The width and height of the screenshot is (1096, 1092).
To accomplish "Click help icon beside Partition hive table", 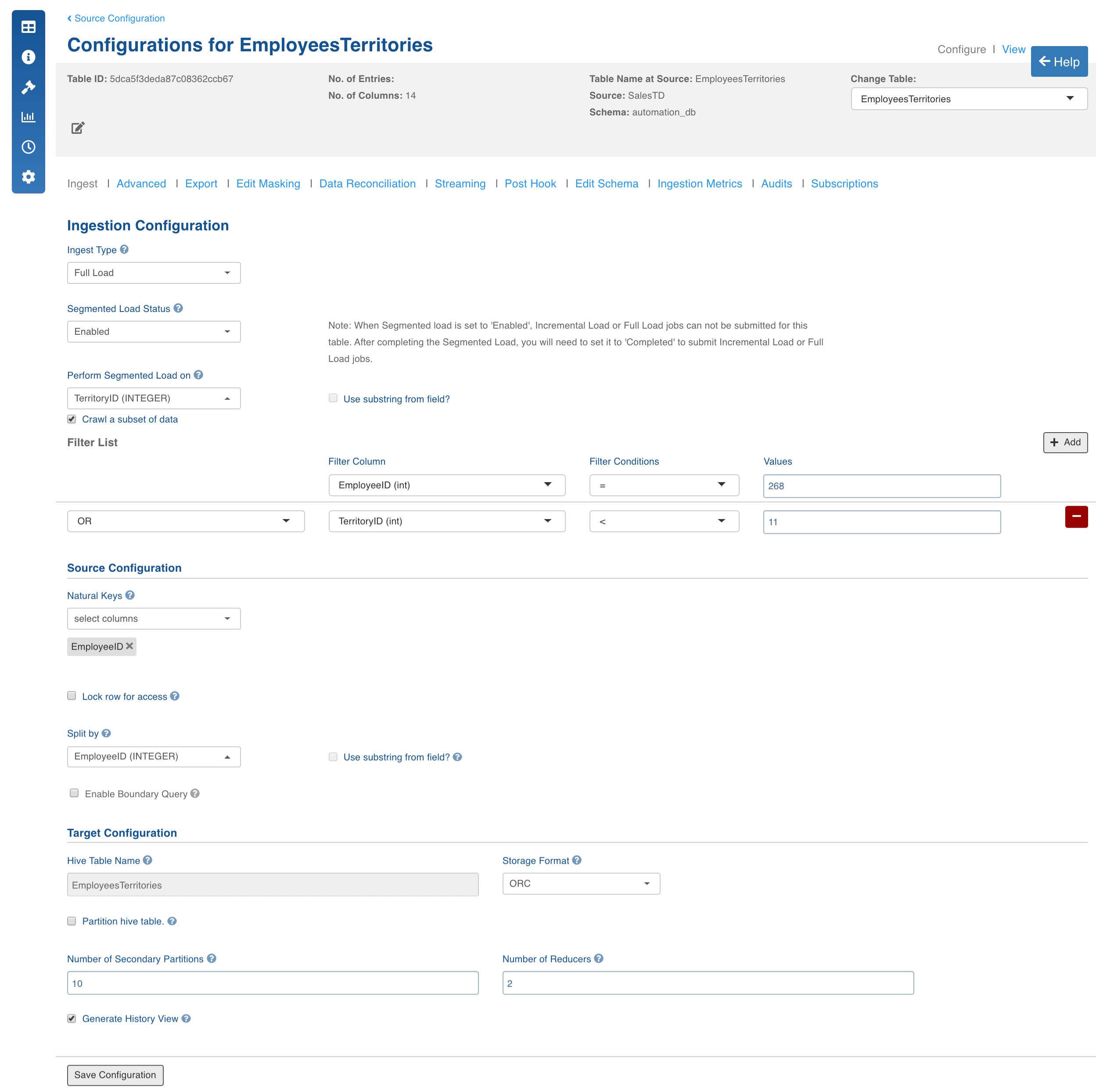I will click(x=172, y=921).
